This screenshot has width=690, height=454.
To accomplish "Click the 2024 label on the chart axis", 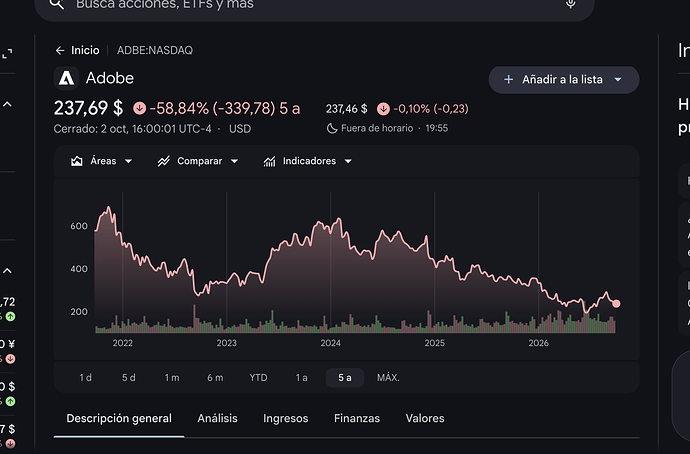I will (x=330, y=343).
